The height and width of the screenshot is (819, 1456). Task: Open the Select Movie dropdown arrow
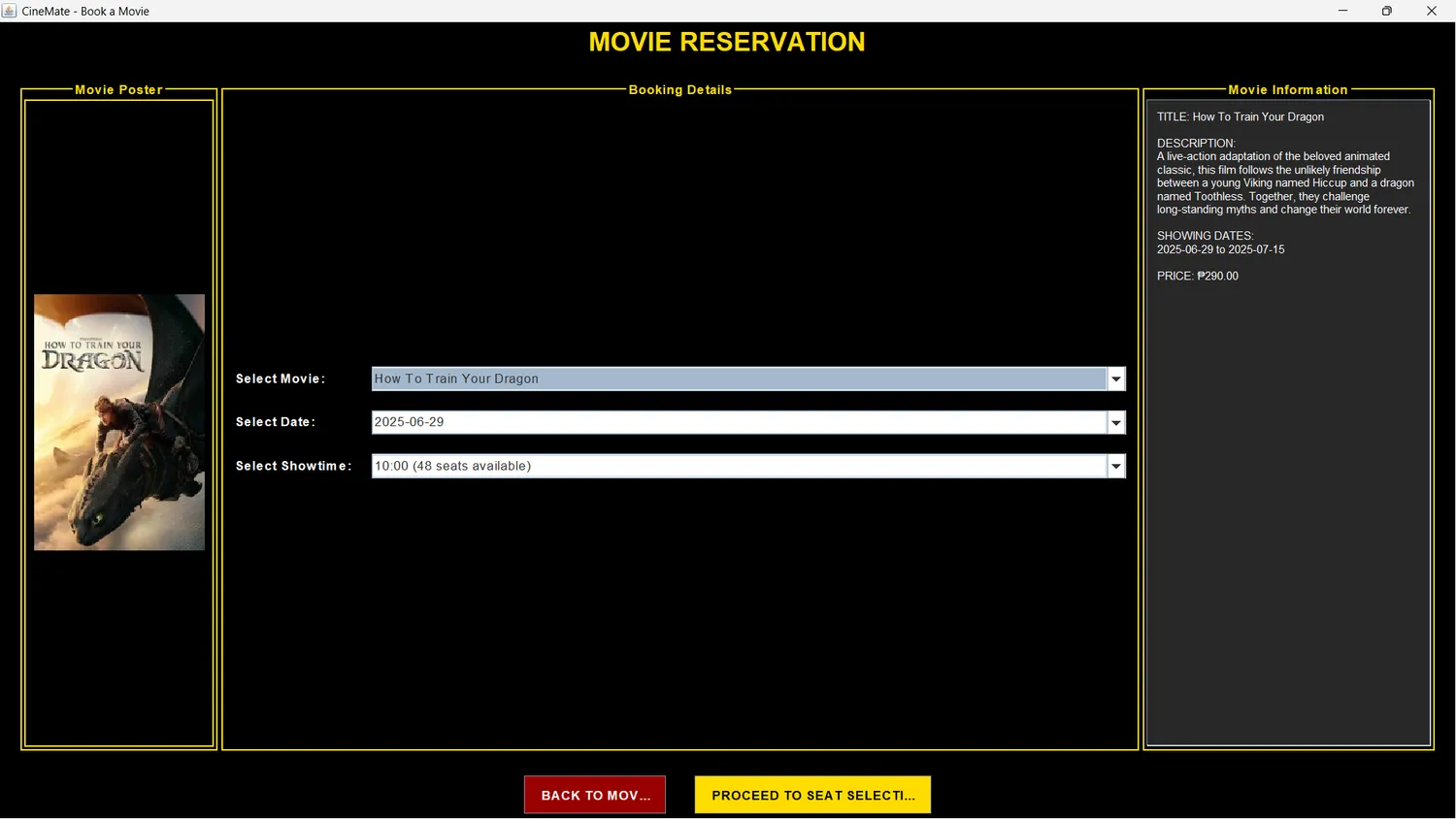(x=1116, y=378)
